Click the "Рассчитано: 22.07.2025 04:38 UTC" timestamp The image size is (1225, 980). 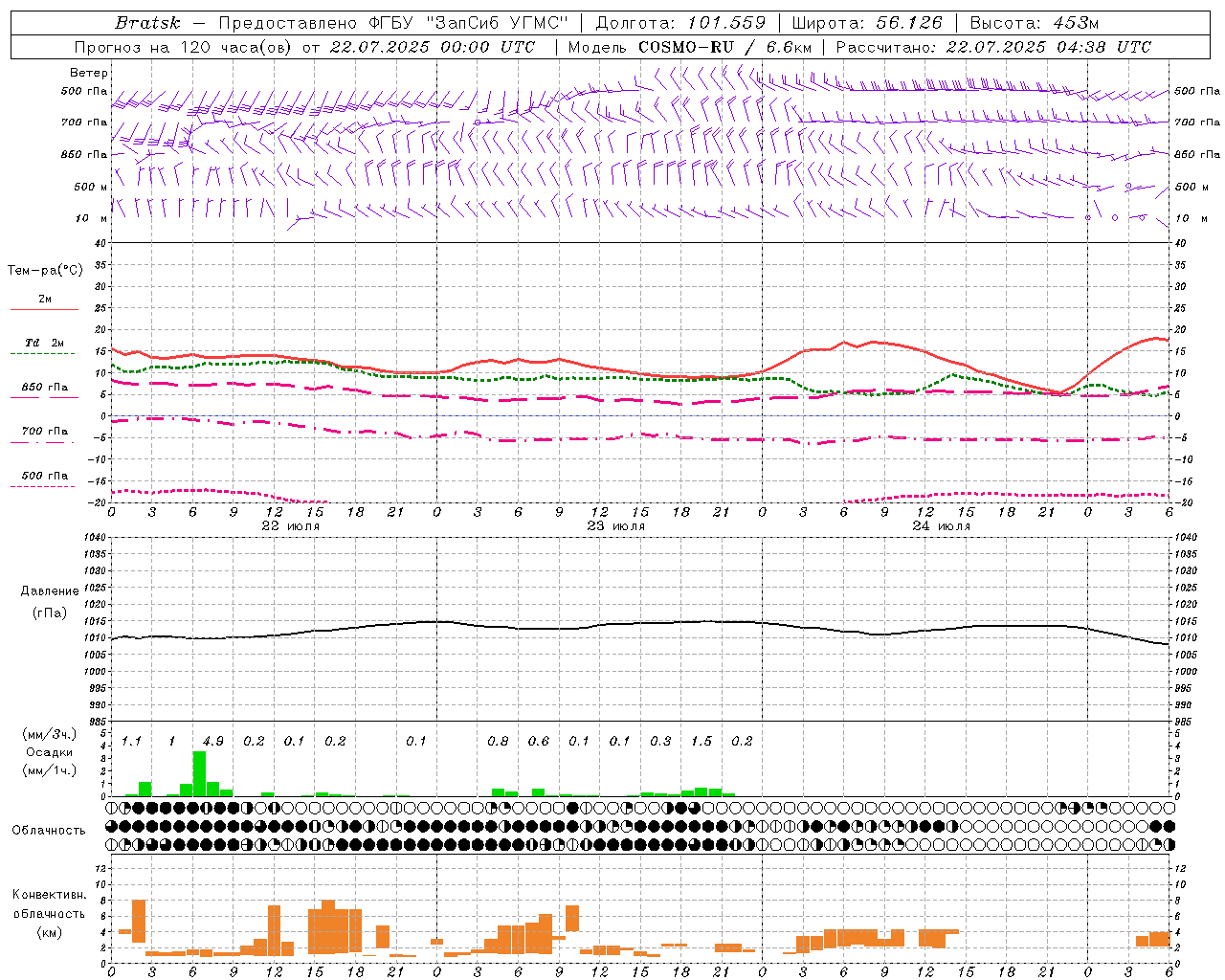click(x=993, y=47)
